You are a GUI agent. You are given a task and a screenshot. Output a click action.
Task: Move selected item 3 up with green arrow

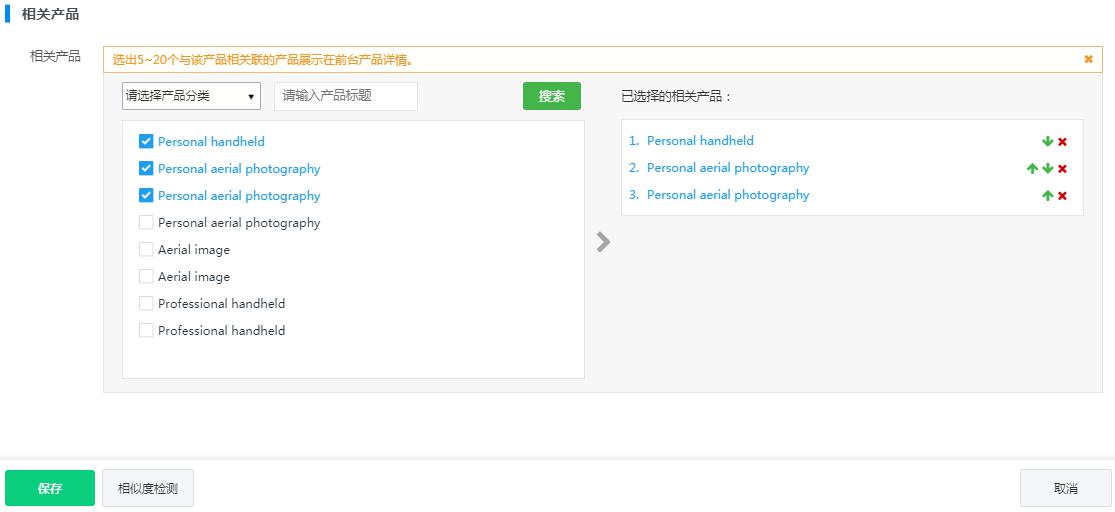pos(1047,196)
